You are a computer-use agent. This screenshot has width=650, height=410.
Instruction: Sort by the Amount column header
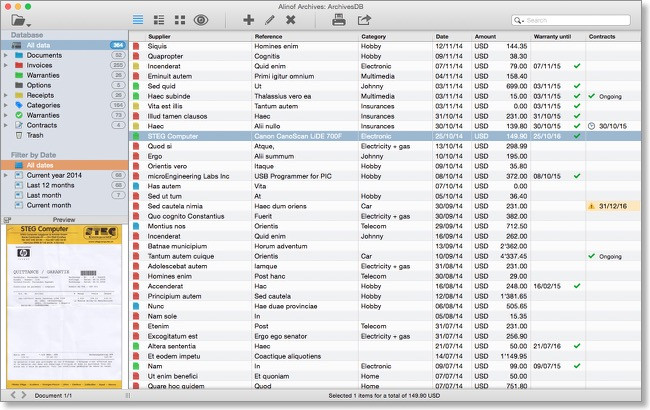pyautogui.click(x=501, y=36)
